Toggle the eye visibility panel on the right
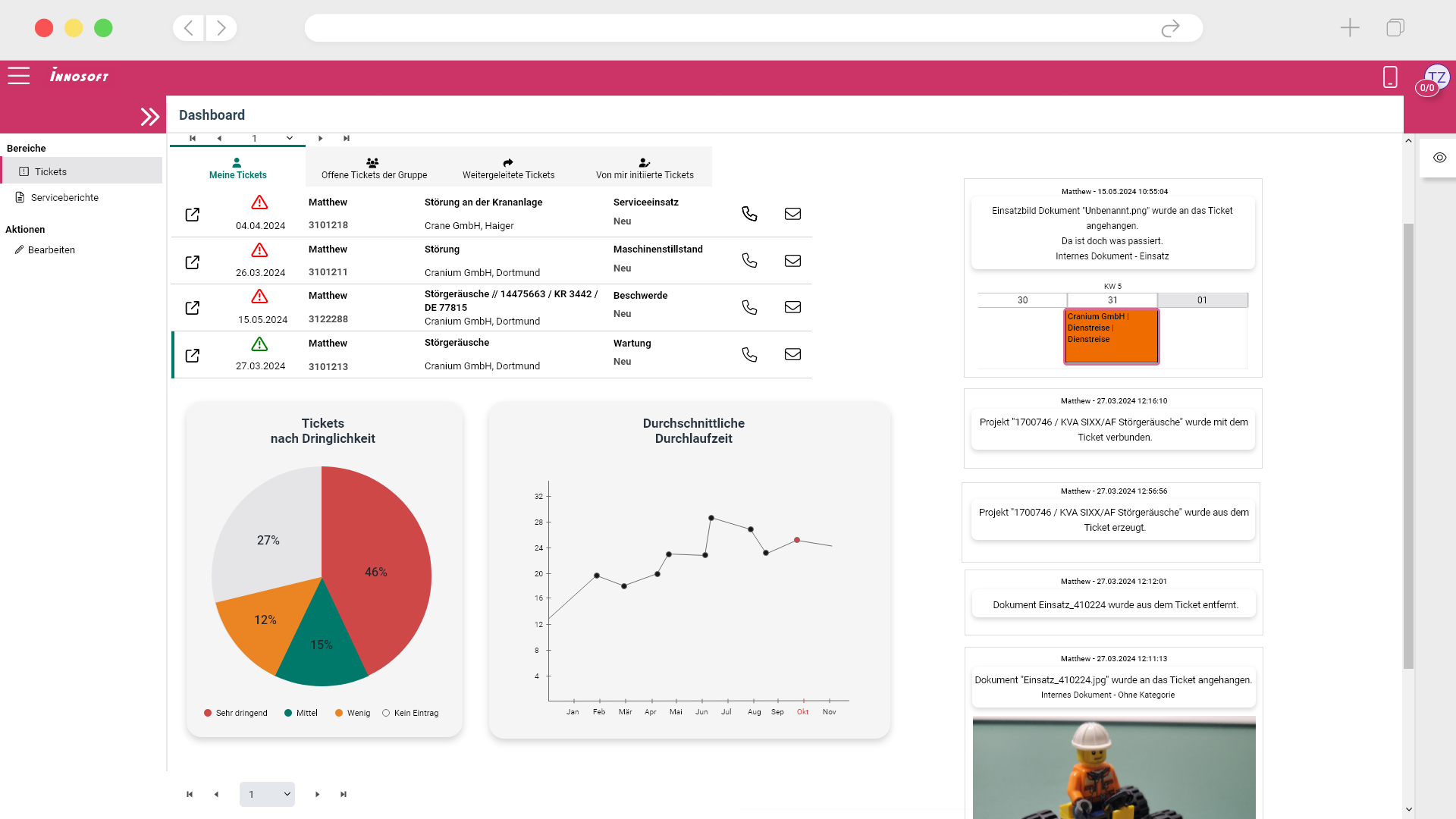1456x819 pixels. pyautogui.click(x=1440, y=158)
